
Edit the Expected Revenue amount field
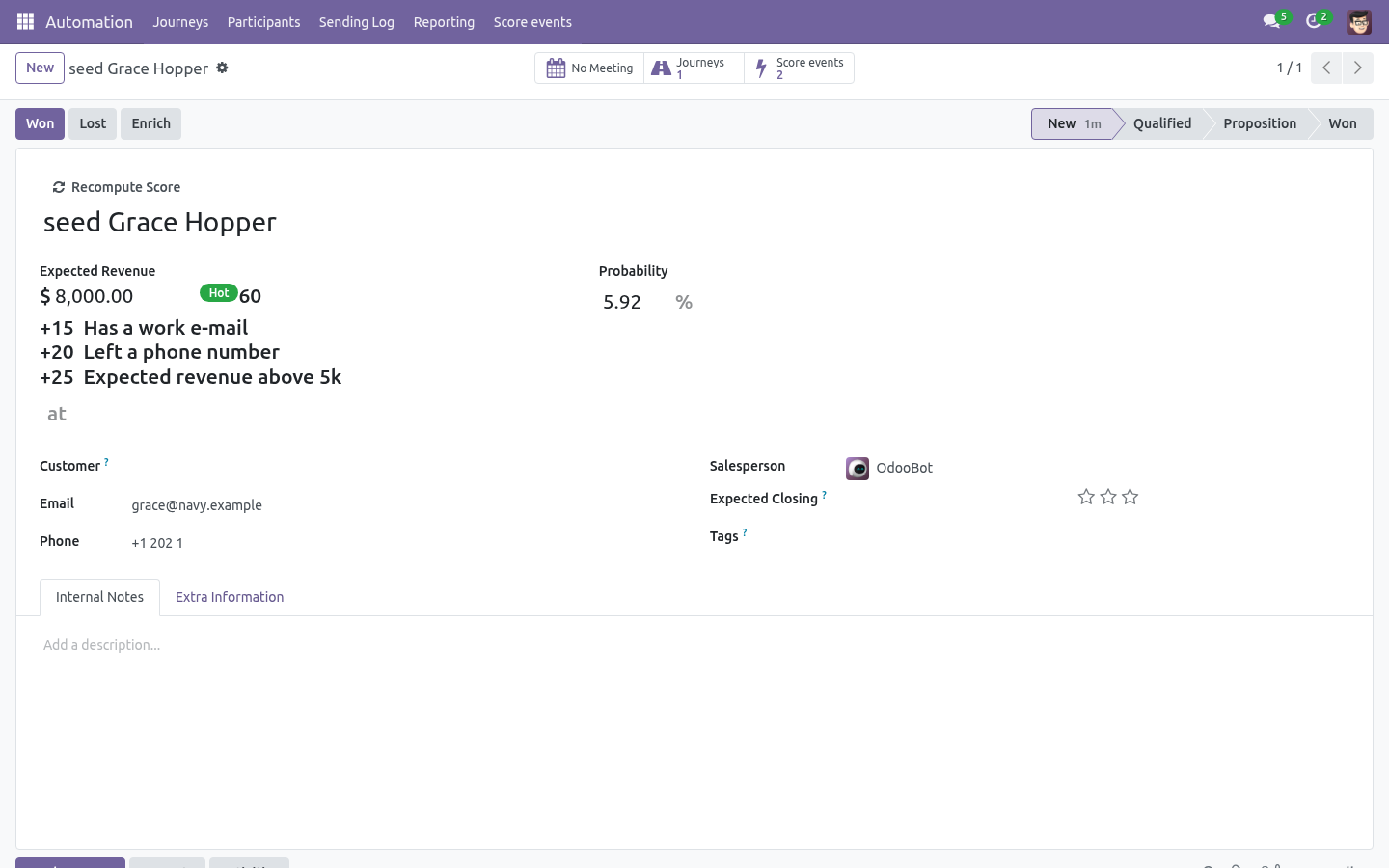(116, 296)
